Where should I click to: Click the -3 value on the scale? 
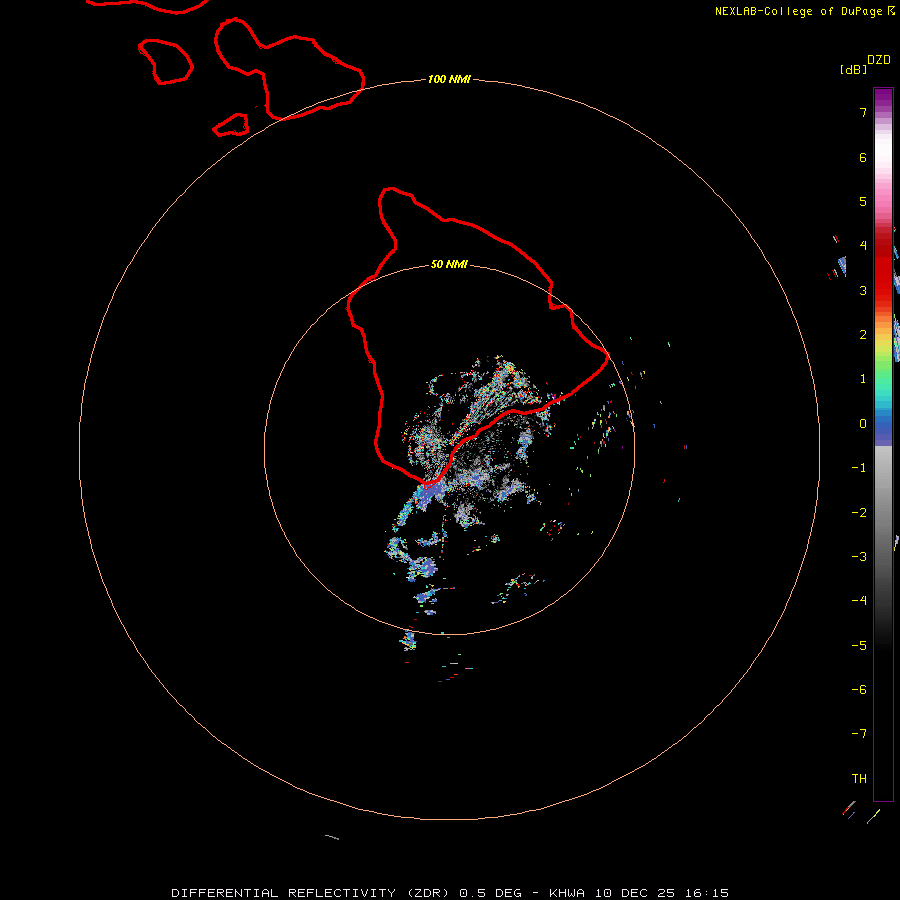click(x=859, y=557)
